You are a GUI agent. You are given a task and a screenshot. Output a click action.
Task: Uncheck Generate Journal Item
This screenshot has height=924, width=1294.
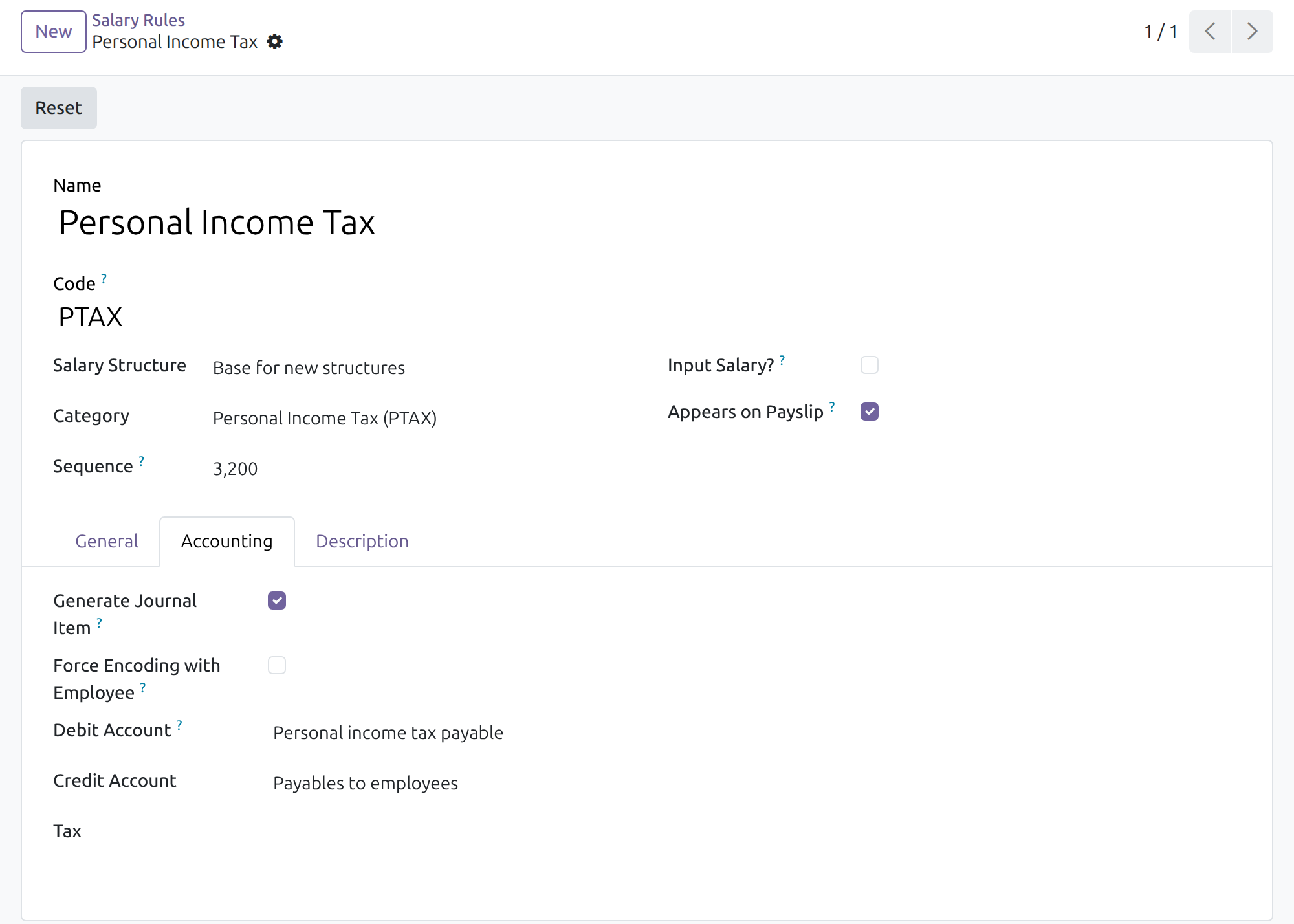click(x=277, y=600)
